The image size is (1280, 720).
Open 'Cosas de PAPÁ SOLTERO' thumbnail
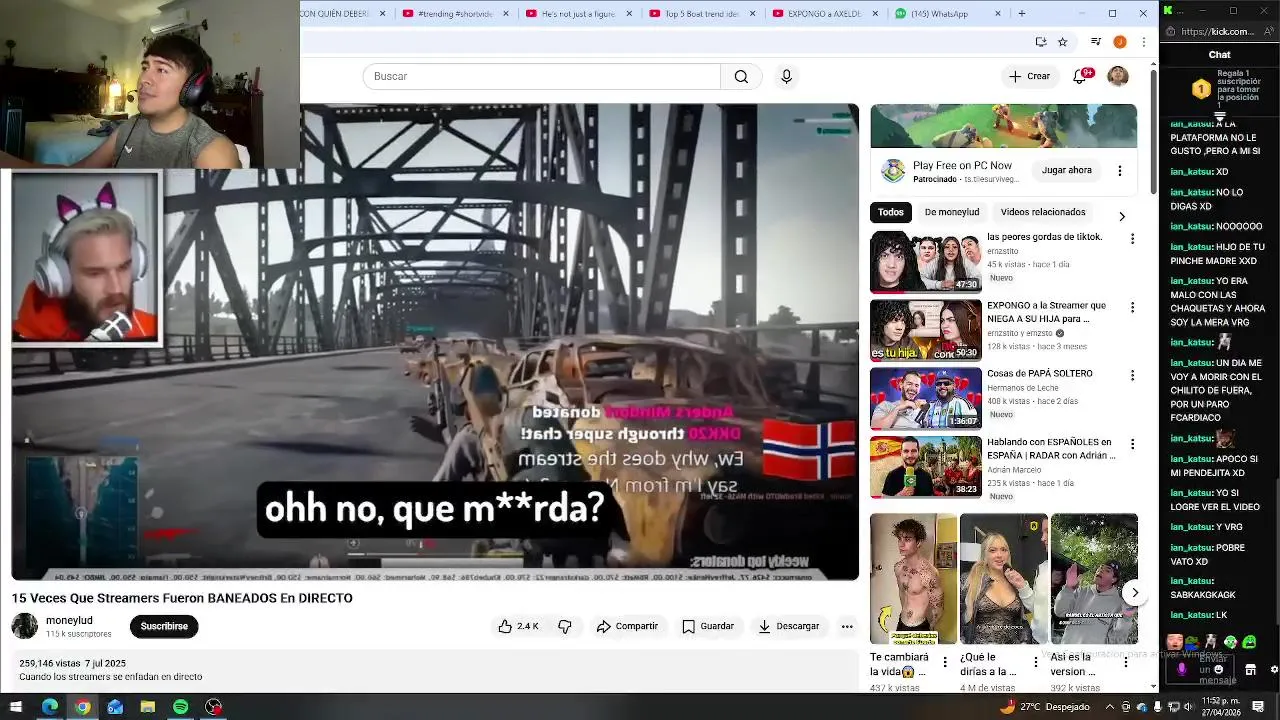(x=926, y=398)
